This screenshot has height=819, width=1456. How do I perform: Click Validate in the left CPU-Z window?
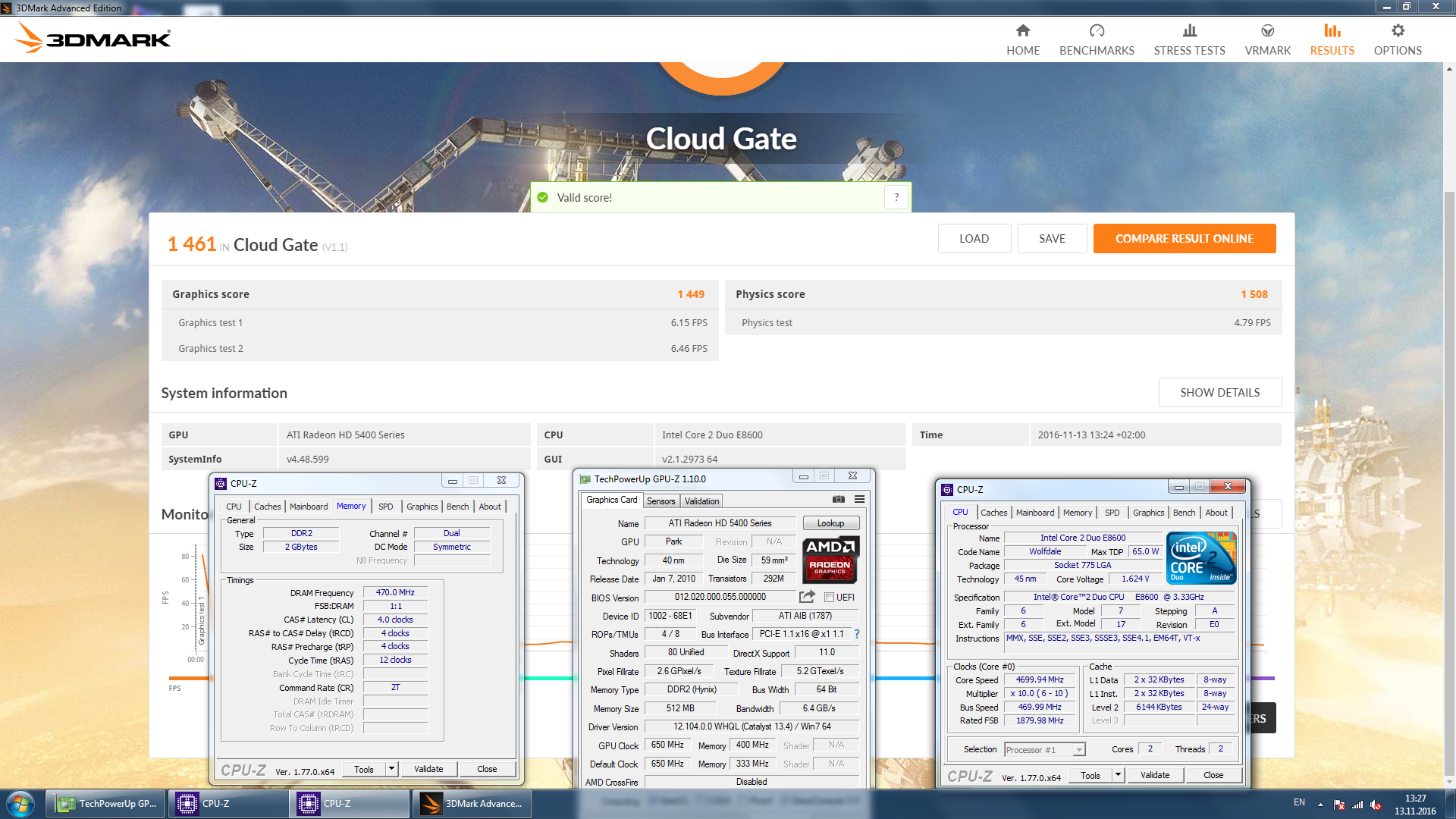pos(428,769)
